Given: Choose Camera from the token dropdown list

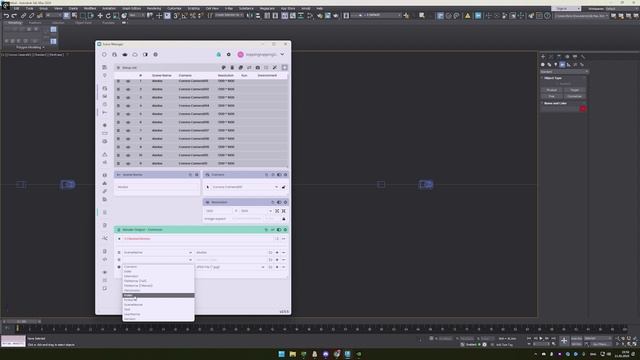Looking at the screenshot, I should coord(158,267).
